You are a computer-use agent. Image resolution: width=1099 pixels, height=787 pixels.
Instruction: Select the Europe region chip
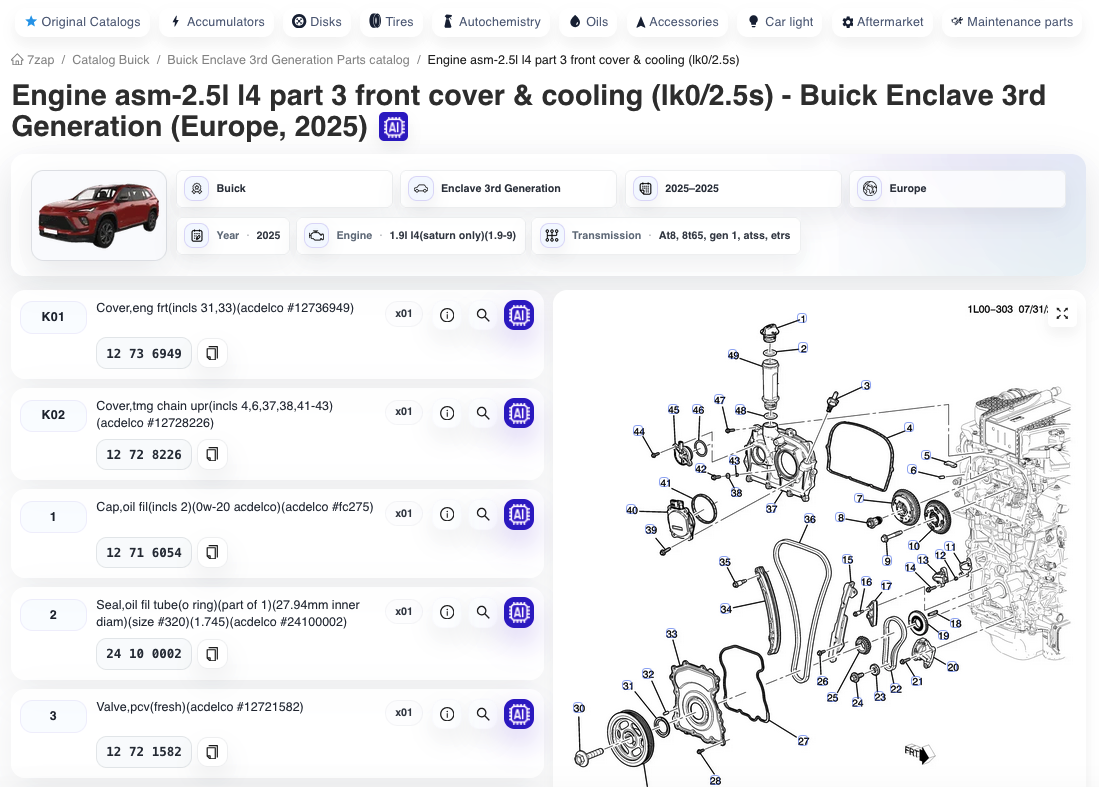(x=957, y=189)
